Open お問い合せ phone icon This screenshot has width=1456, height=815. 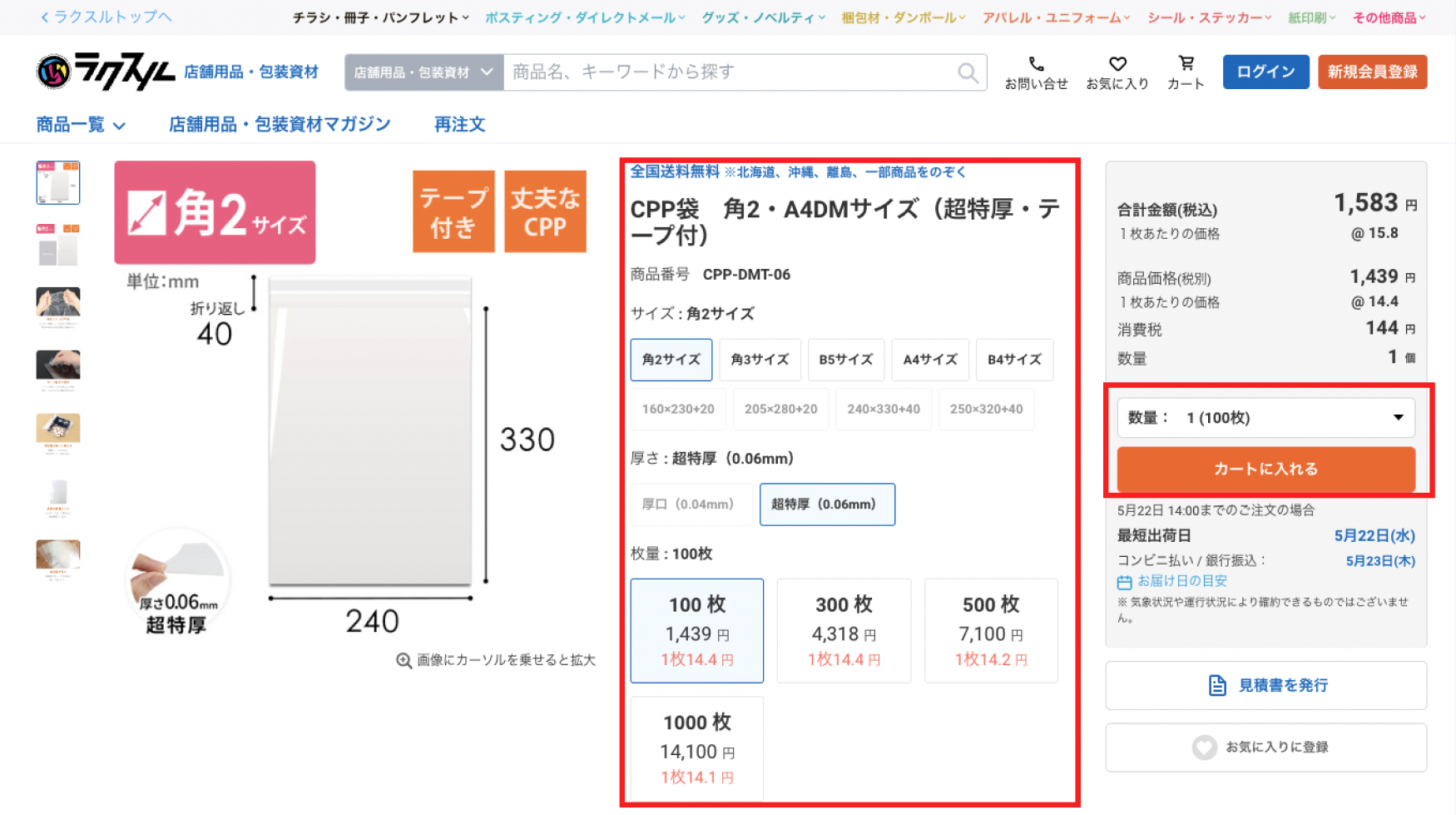(1036, 64)
